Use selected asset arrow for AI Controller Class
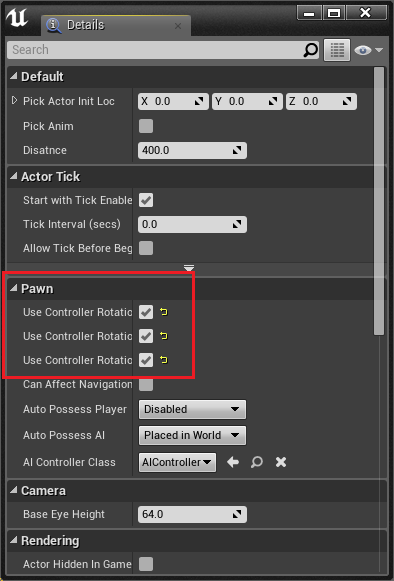The height and width of the screenshot is (581, 394). [x=233, y=462]
